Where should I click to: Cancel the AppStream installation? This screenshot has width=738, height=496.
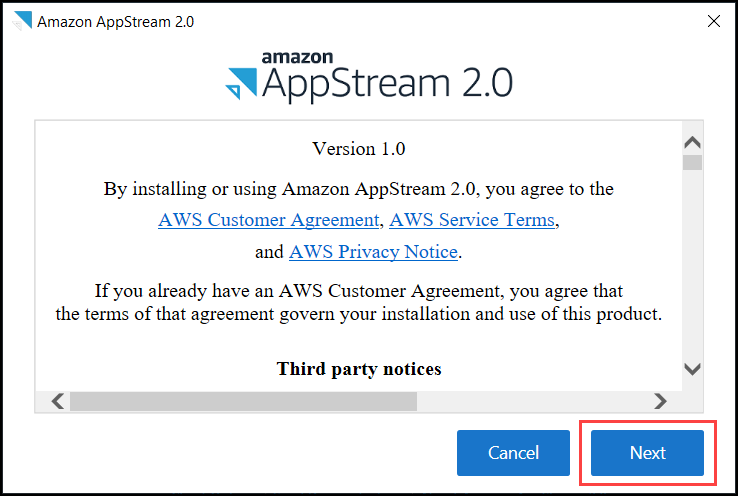pos(513,453)
